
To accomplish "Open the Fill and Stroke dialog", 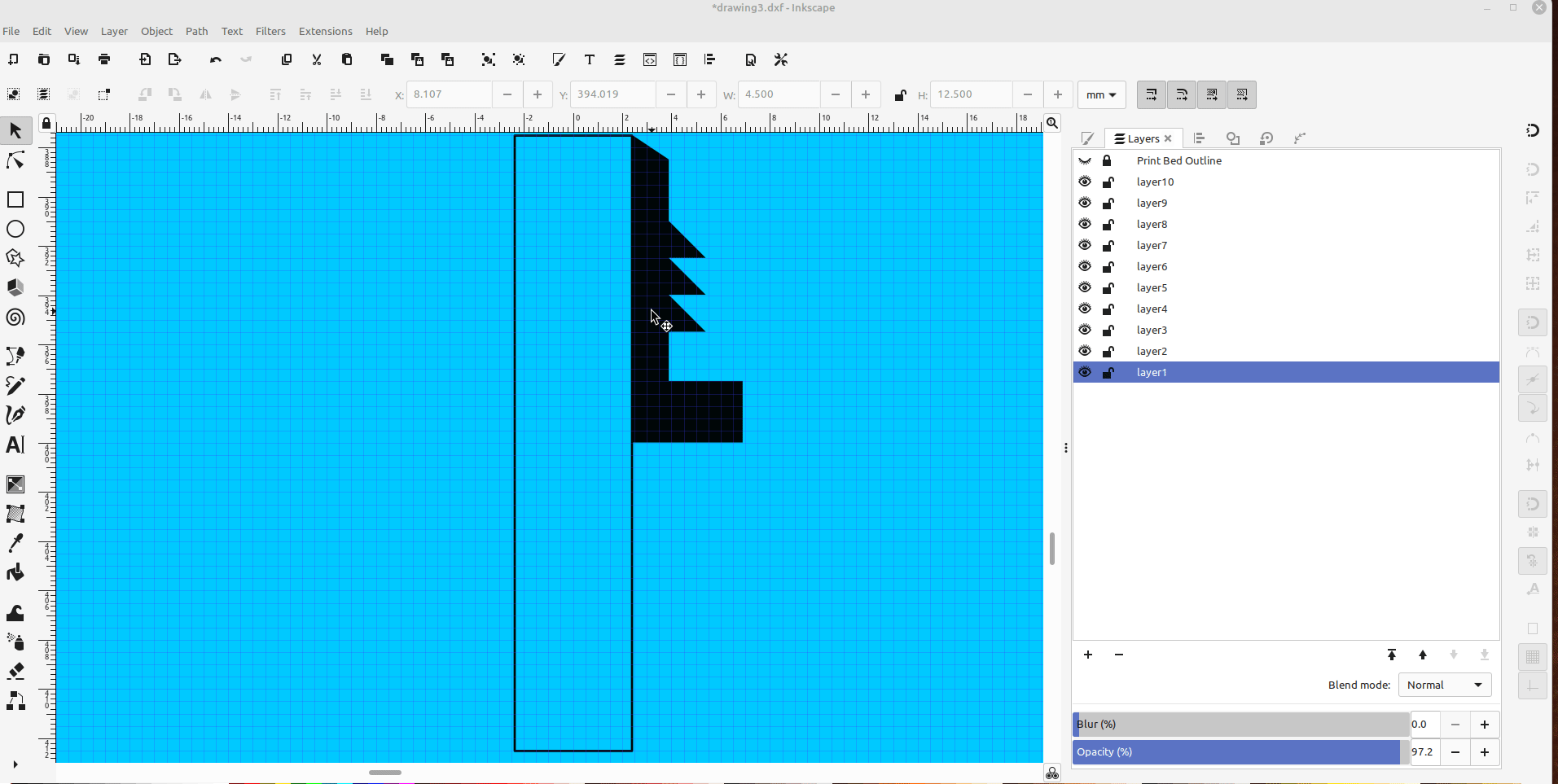I will [558, 59].
